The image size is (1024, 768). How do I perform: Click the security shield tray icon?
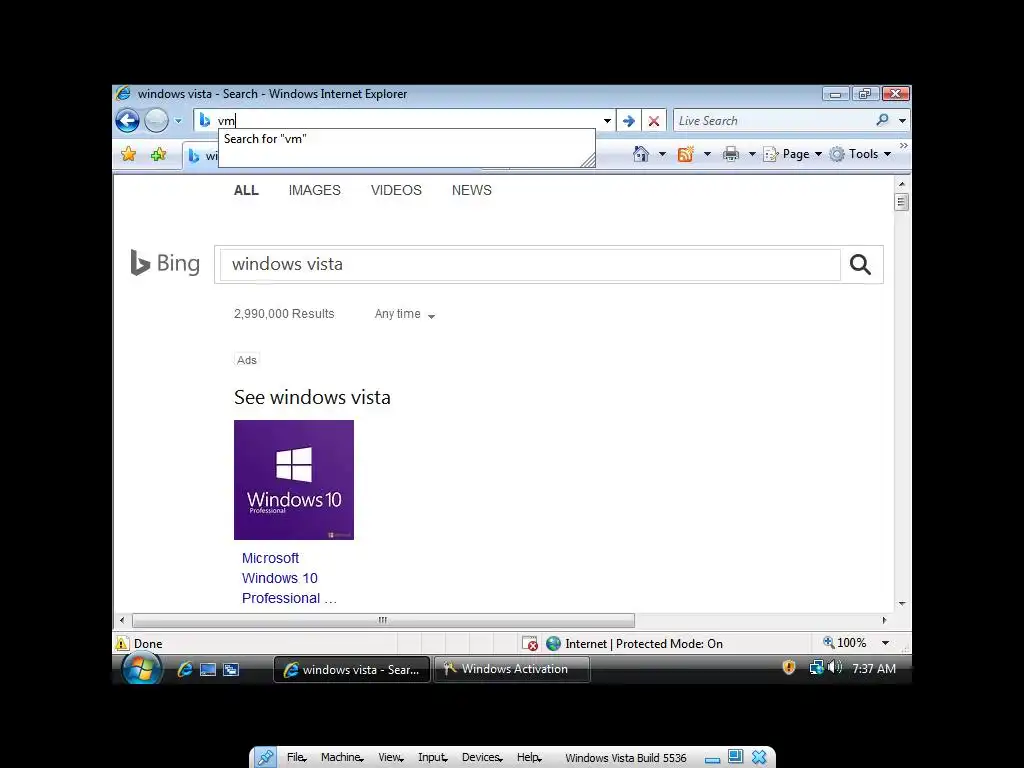point(789,667)
